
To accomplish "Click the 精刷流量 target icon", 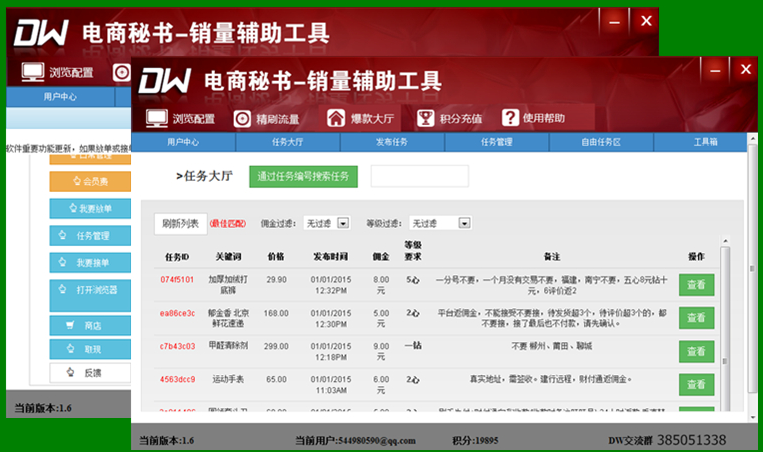I will click(x=242, y=119).
